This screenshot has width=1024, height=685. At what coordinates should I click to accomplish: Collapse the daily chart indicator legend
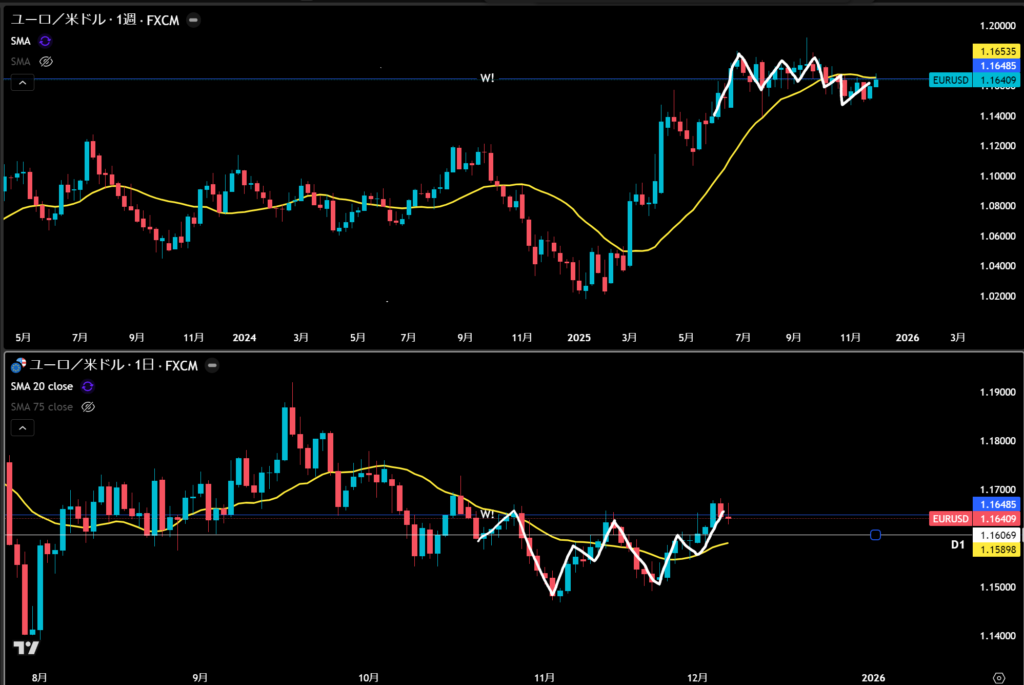[x=21, y=428]
